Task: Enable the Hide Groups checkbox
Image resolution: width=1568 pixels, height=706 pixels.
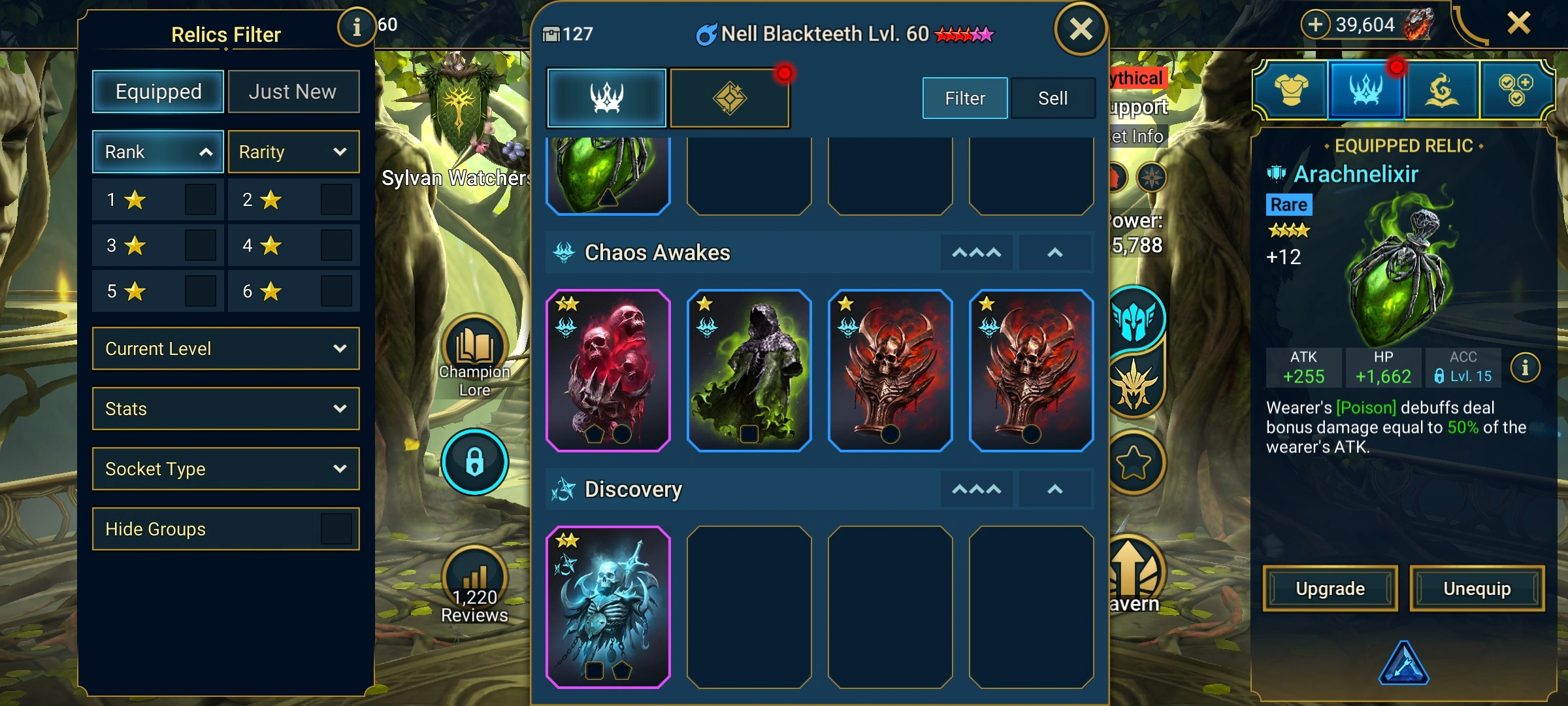Action: (x=336, y=529)
